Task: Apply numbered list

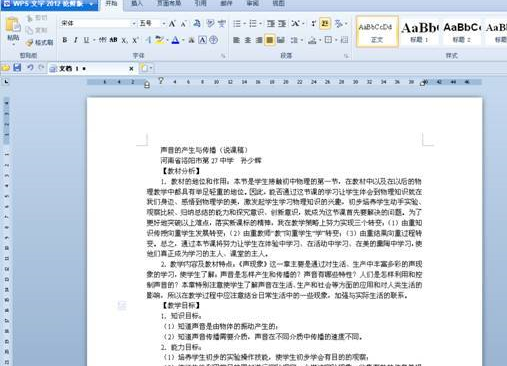Action: [253, 23]
